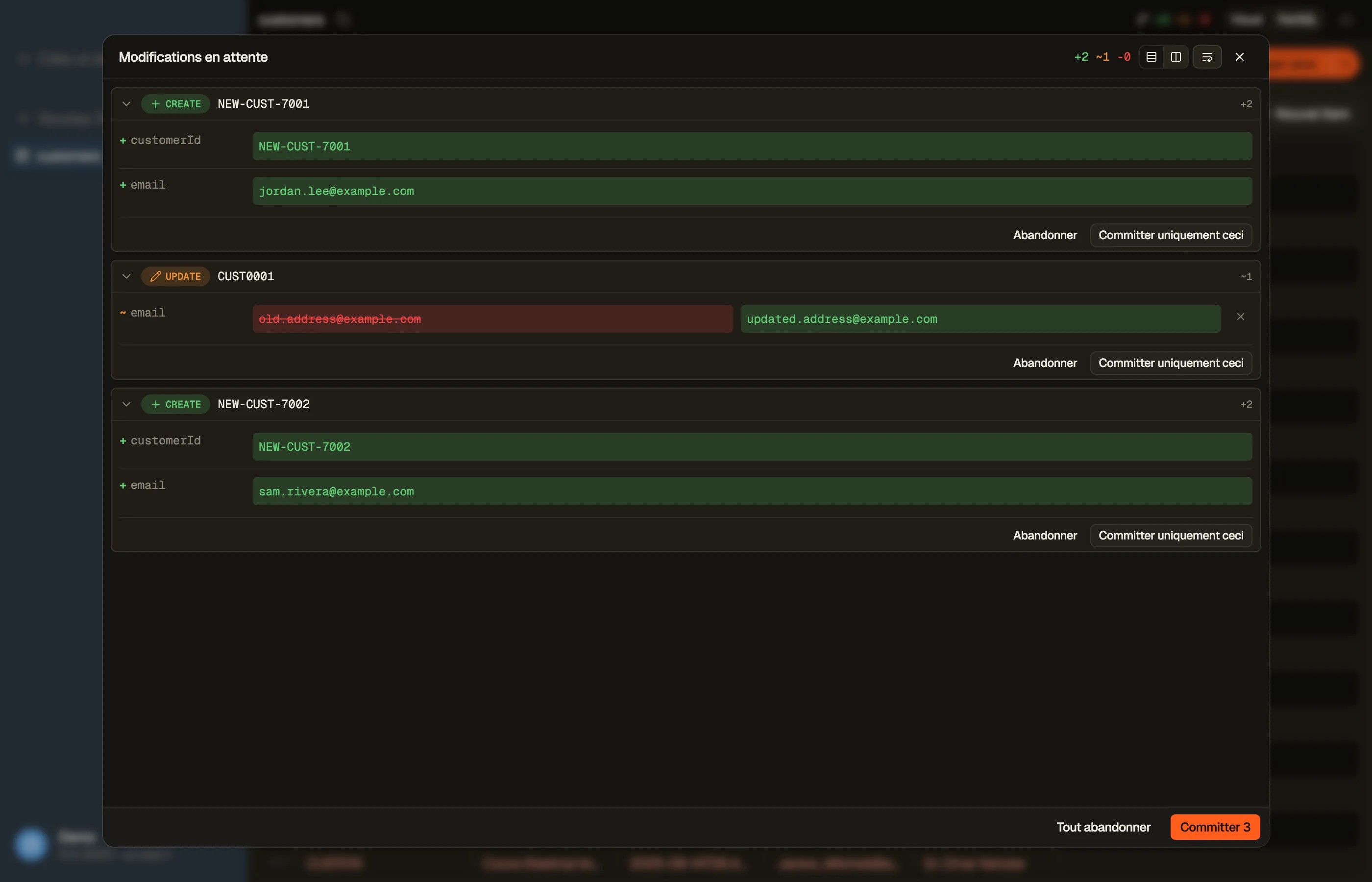This screenshot has width=1372, height=882.
Task: Close the Modifications en attente dialog
Action: click(x=1240, y=57)
